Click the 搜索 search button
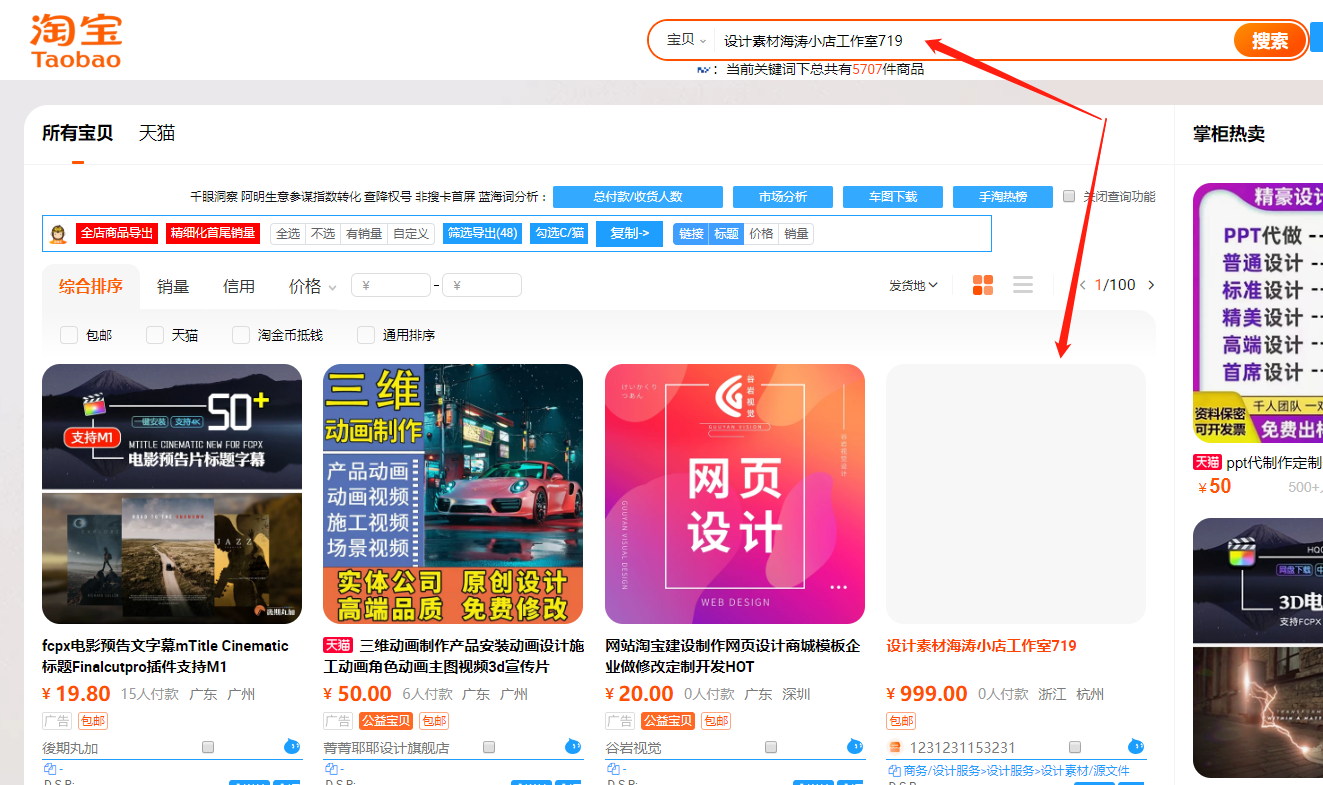 click(x=1269, y=39)
